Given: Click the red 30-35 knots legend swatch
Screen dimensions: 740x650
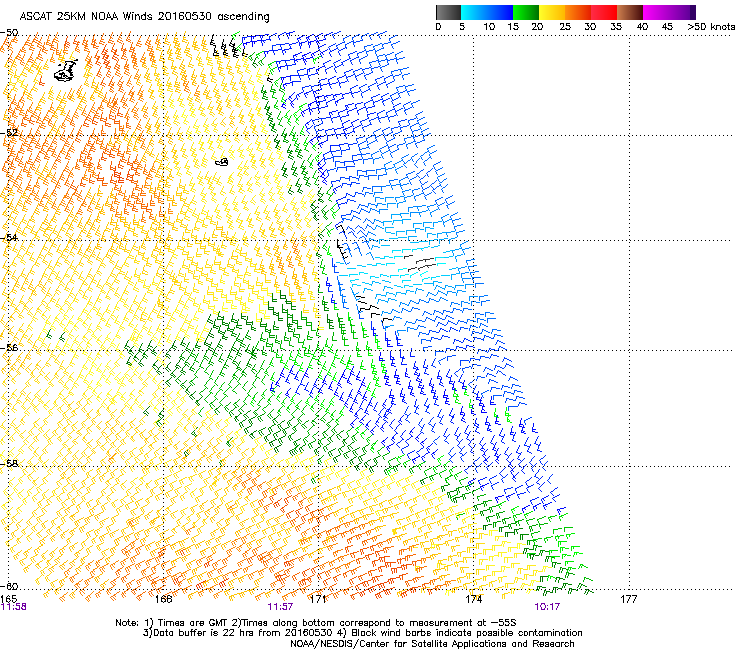Looking at the screenshot, I should point(604,12).
